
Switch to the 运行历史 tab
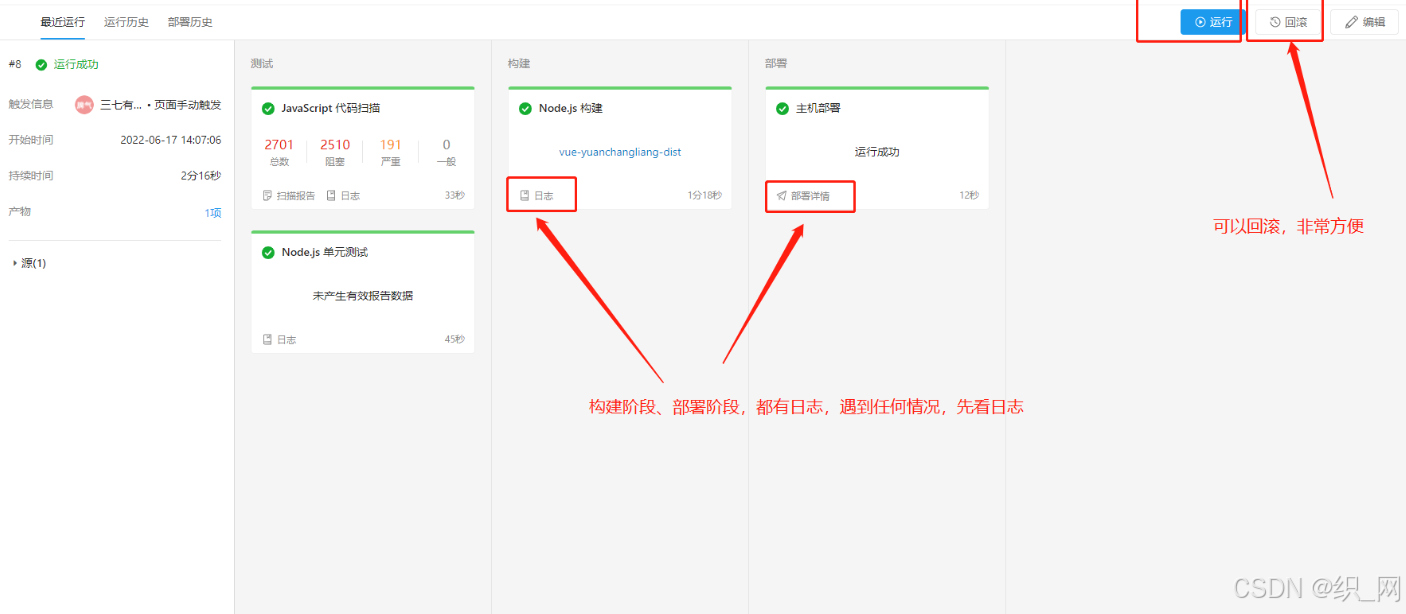(x=126, y=20)
